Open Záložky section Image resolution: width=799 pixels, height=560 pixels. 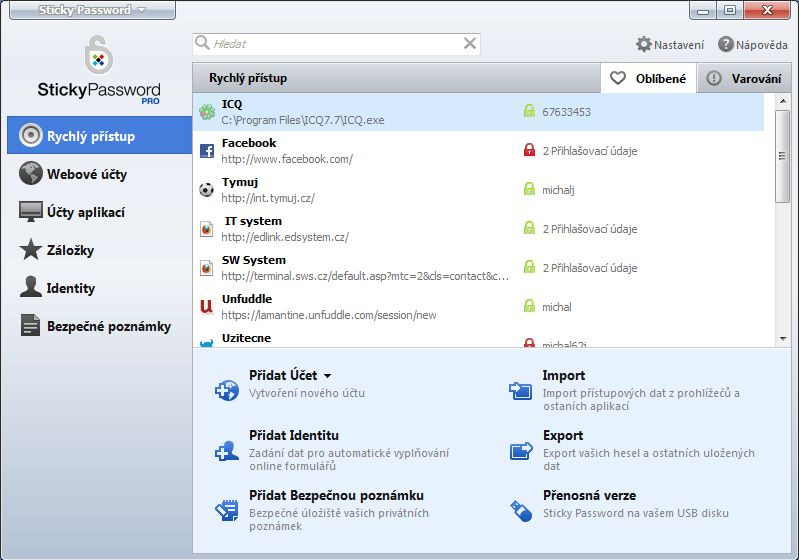pos(99,250)
